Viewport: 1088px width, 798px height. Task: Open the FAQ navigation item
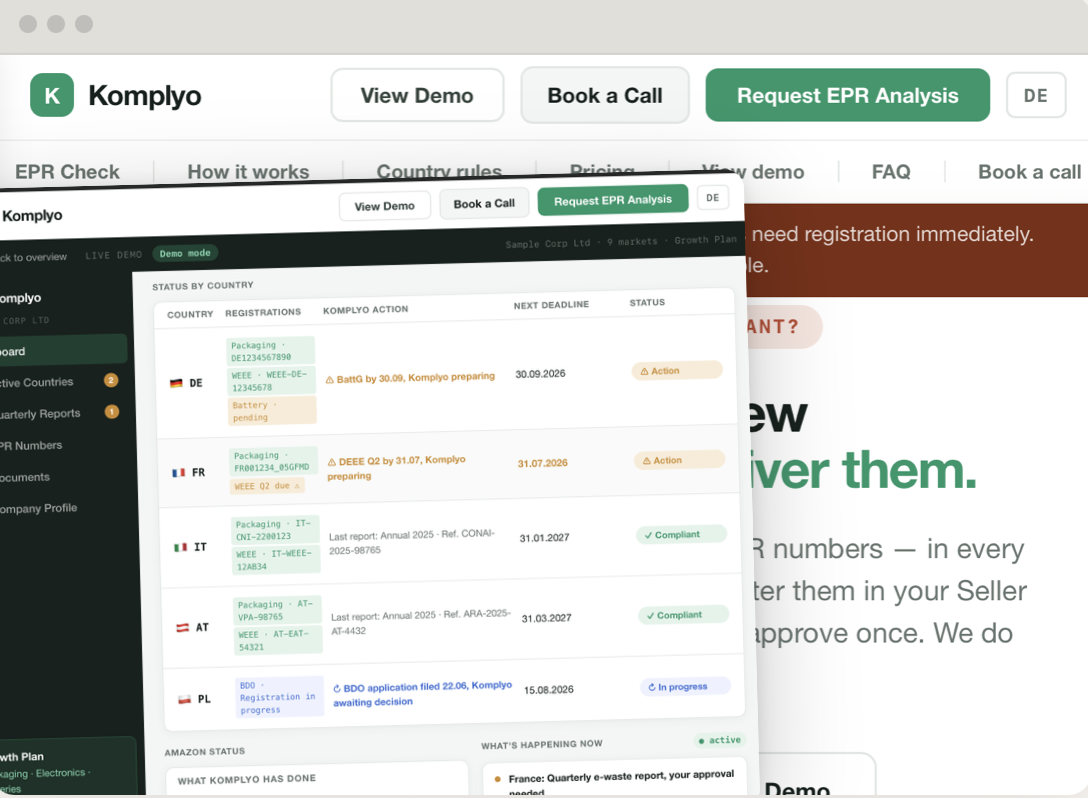pos(891,171)
